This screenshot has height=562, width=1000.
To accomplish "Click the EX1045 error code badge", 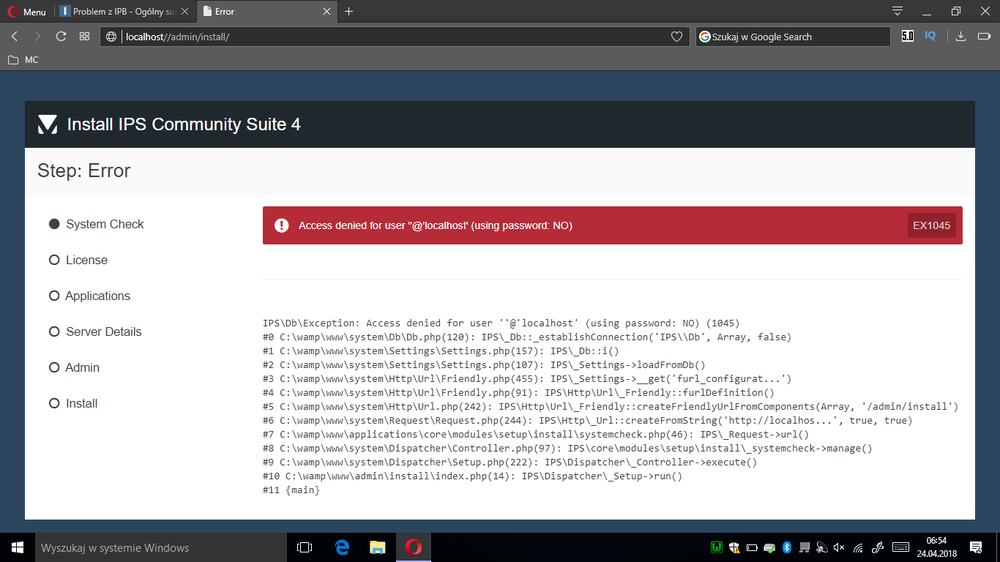I will (931, 226).
